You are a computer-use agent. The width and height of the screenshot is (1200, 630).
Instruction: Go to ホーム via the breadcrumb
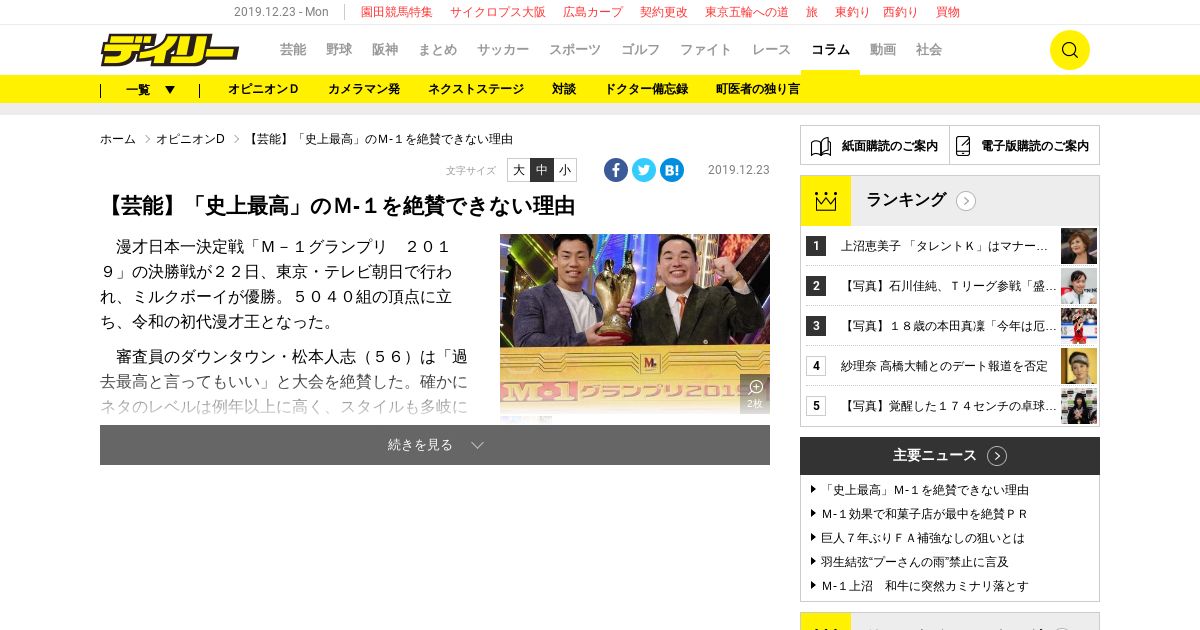pyautogui.click(x=118, y=139)
